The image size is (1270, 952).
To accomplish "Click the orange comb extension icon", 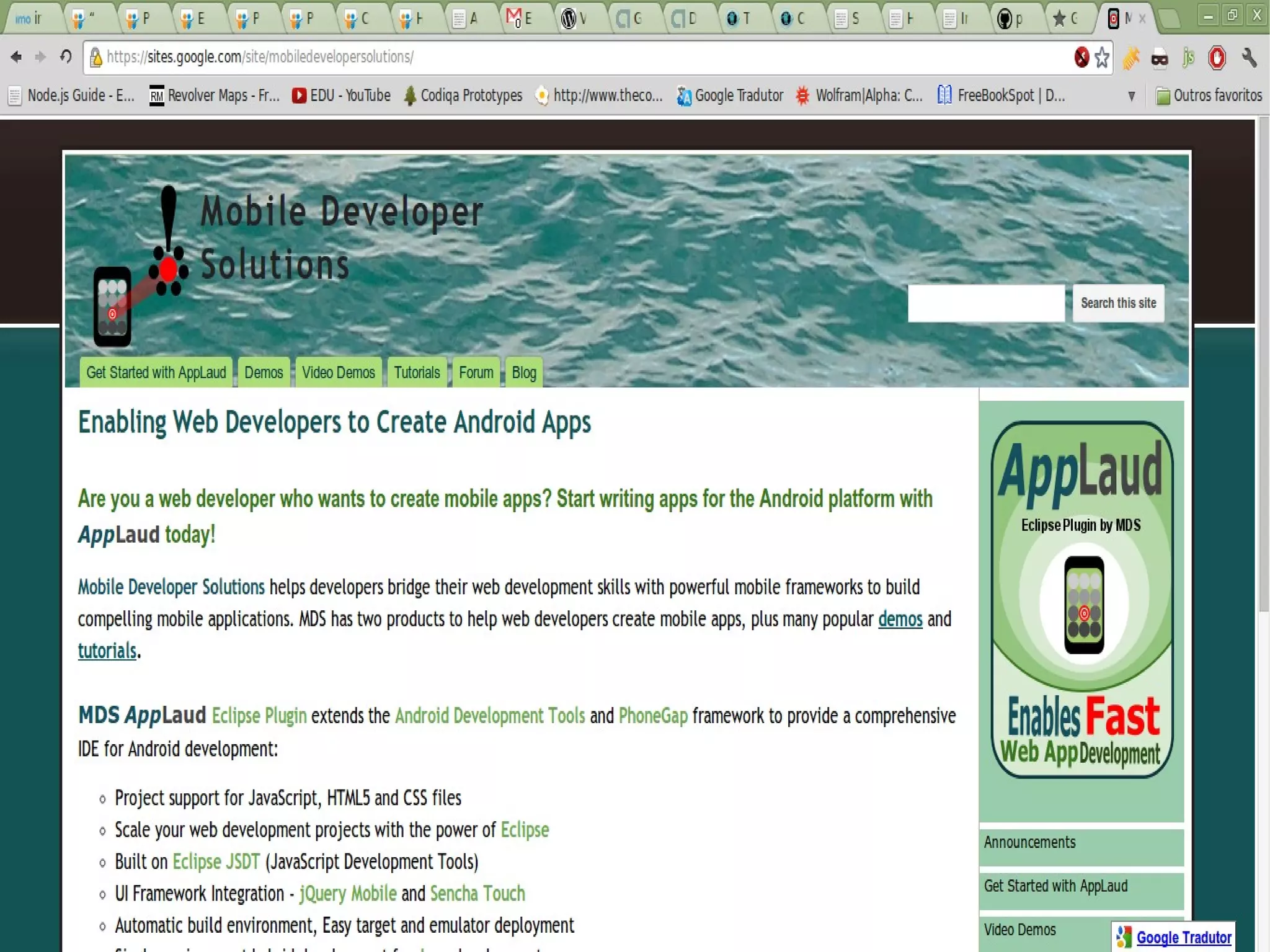I will [1130, 58].
